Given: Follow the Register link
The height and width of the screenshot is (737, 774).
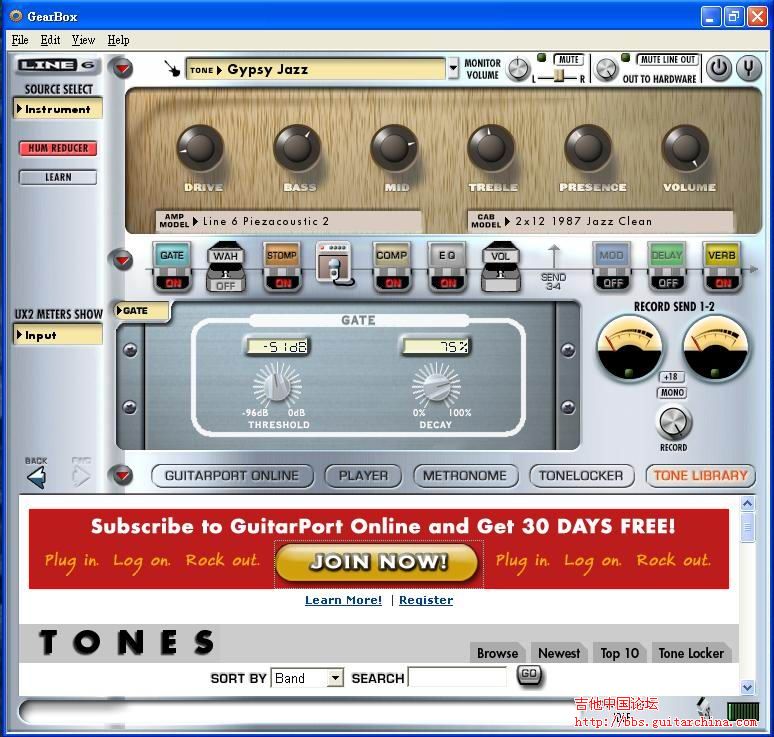Looking at the screenshot, I should [x=426, y=600].
